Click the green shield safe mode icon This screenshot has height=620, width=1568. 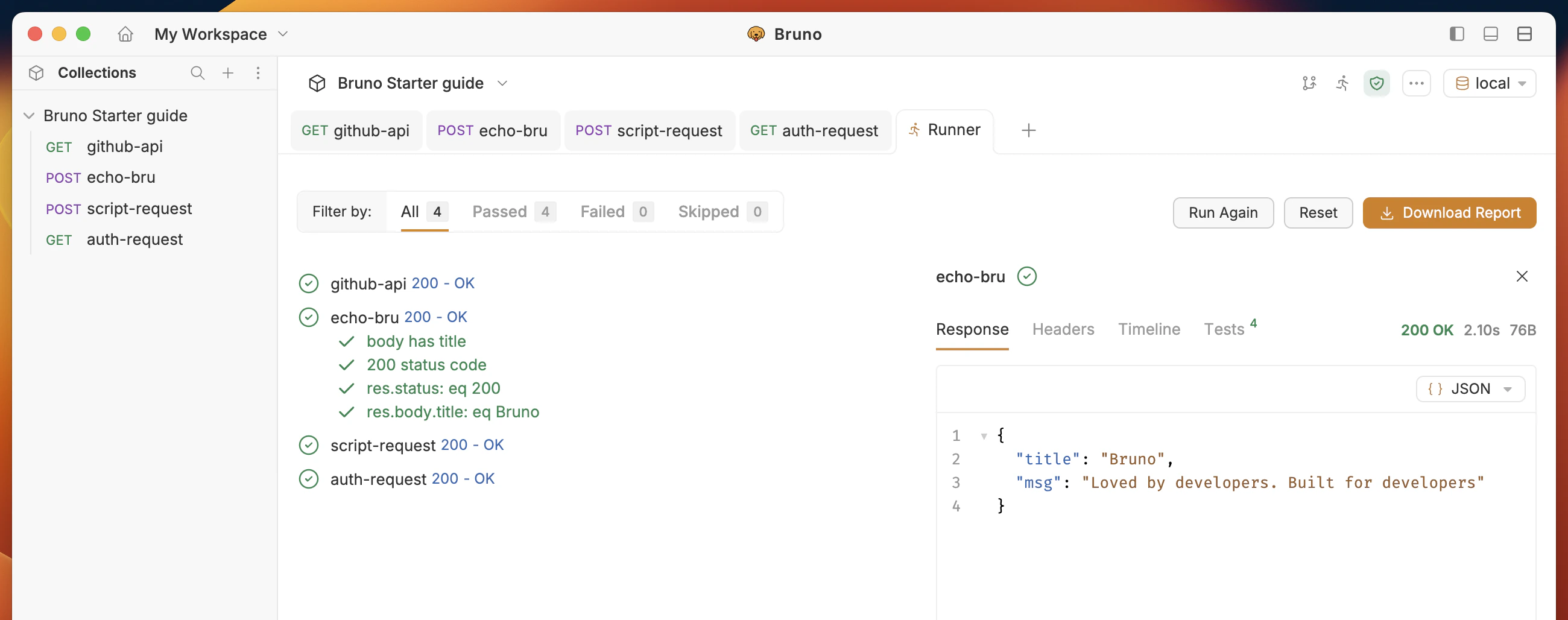click(1376, 83)
